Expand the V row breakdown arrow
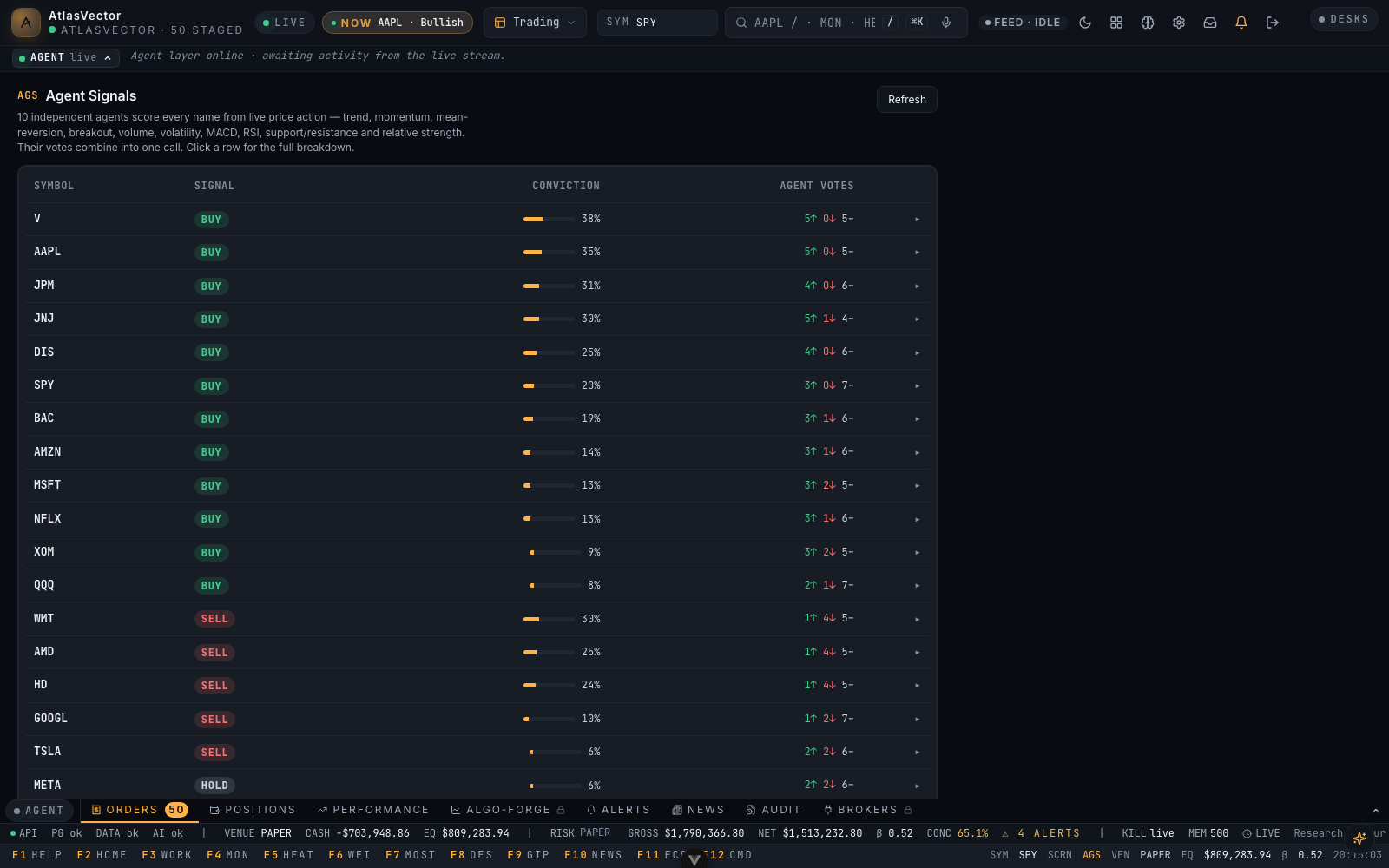Screen dimensions: 1389x868 click(917, 220)
